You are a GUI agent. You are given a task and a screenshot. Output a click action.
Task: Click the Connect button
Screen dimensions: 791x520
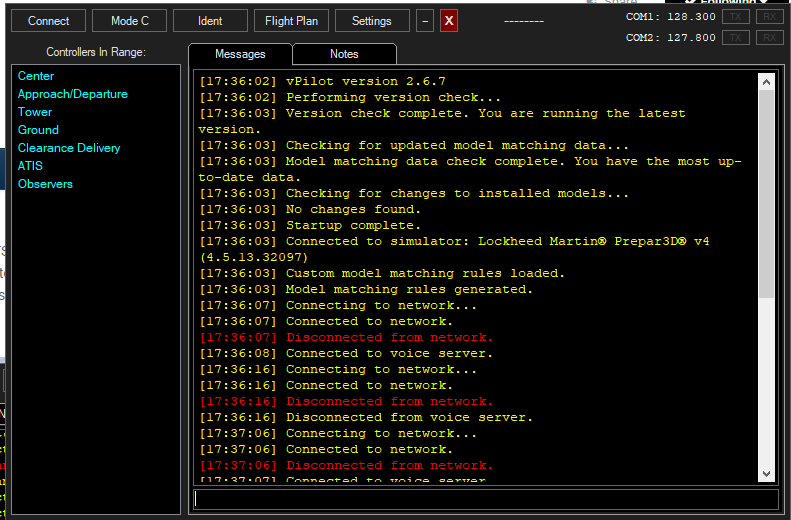click(x=49, y=21)
